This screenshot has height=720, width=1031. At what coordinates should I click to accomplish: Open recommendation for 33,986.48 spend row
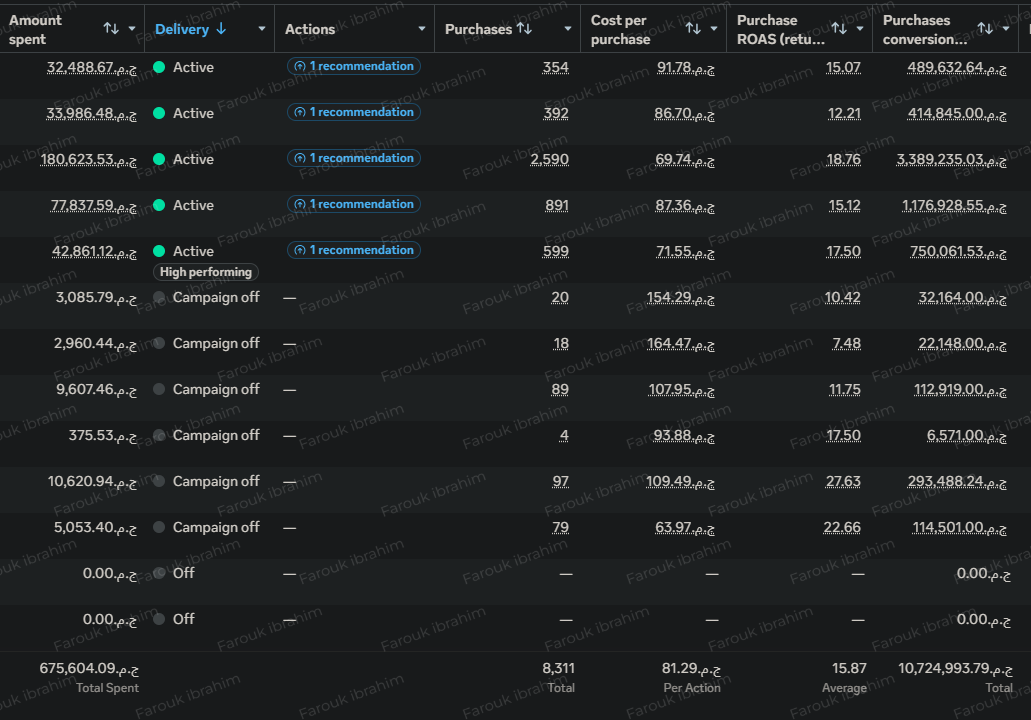click(354, 112)
